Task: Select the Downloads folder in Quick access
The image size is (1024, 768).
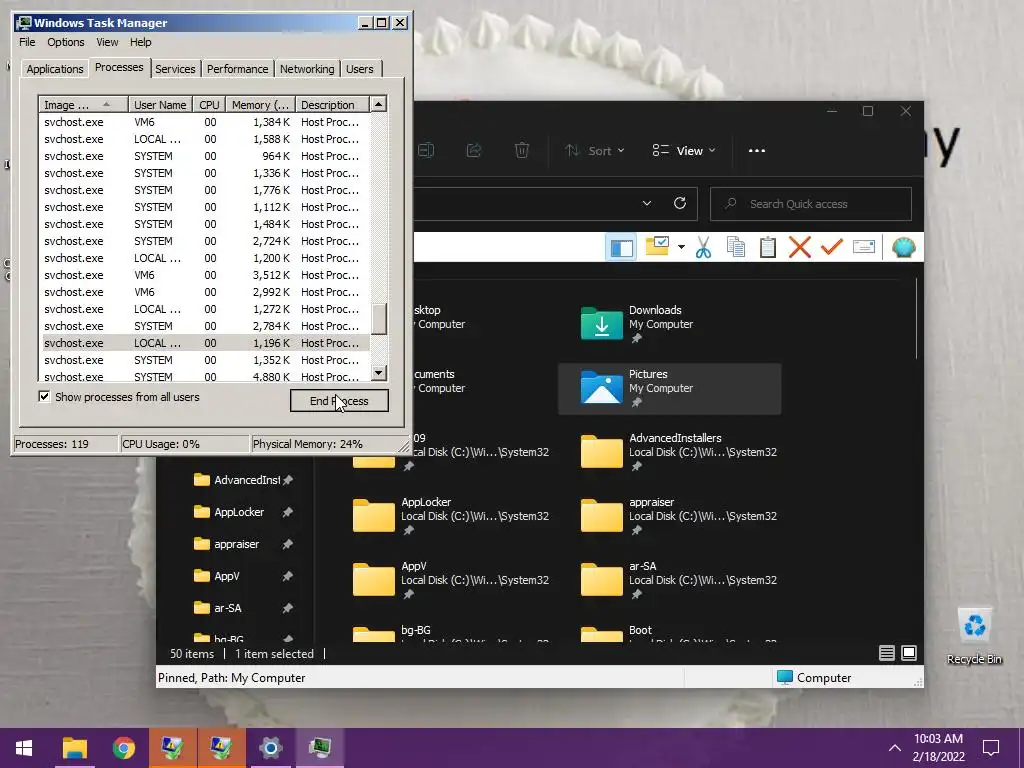Action: click(669, 323)
